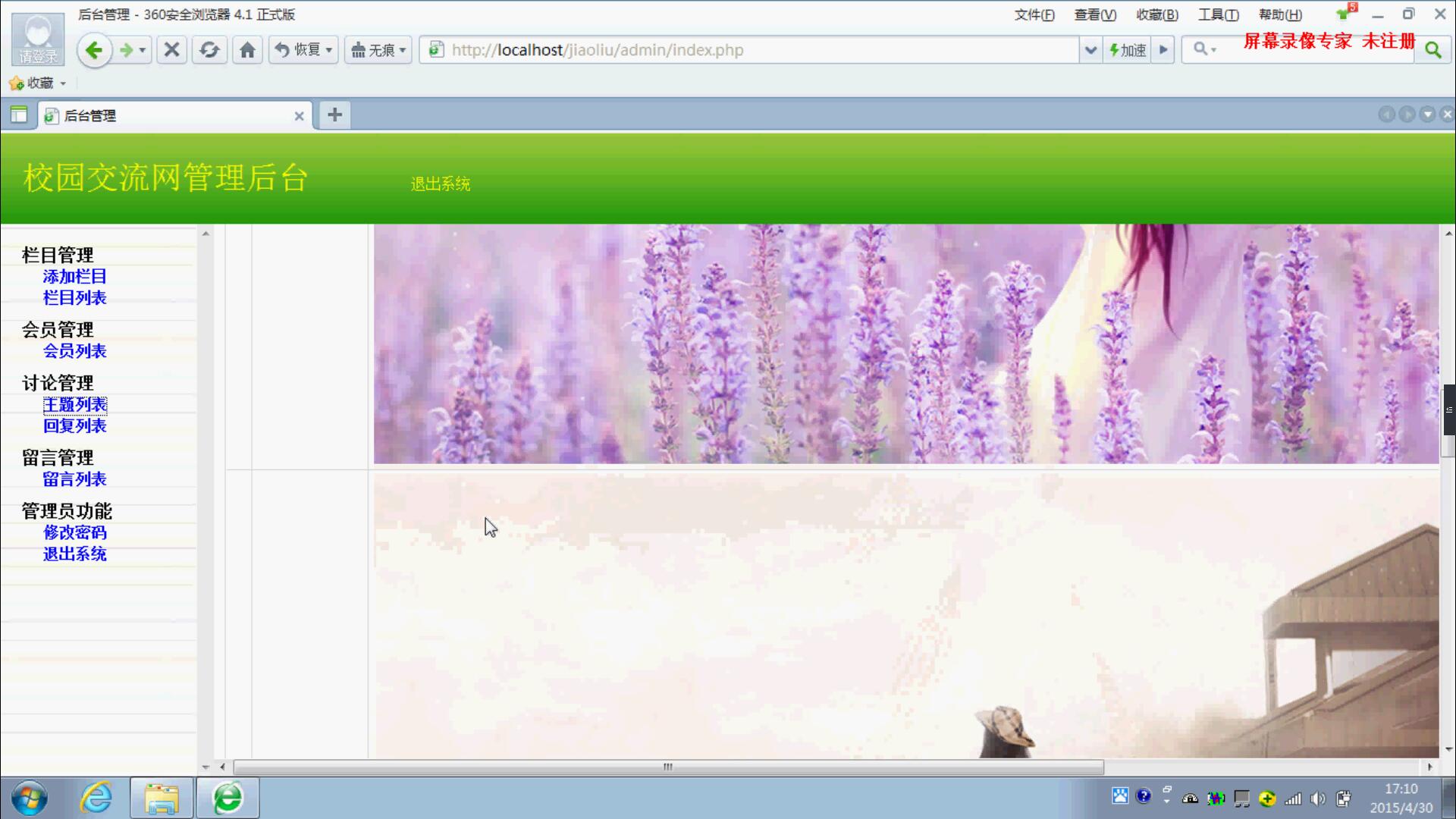Click the address bar URL field
Viewport: 1456px width, 819px height.
click(x=751, y=50)
